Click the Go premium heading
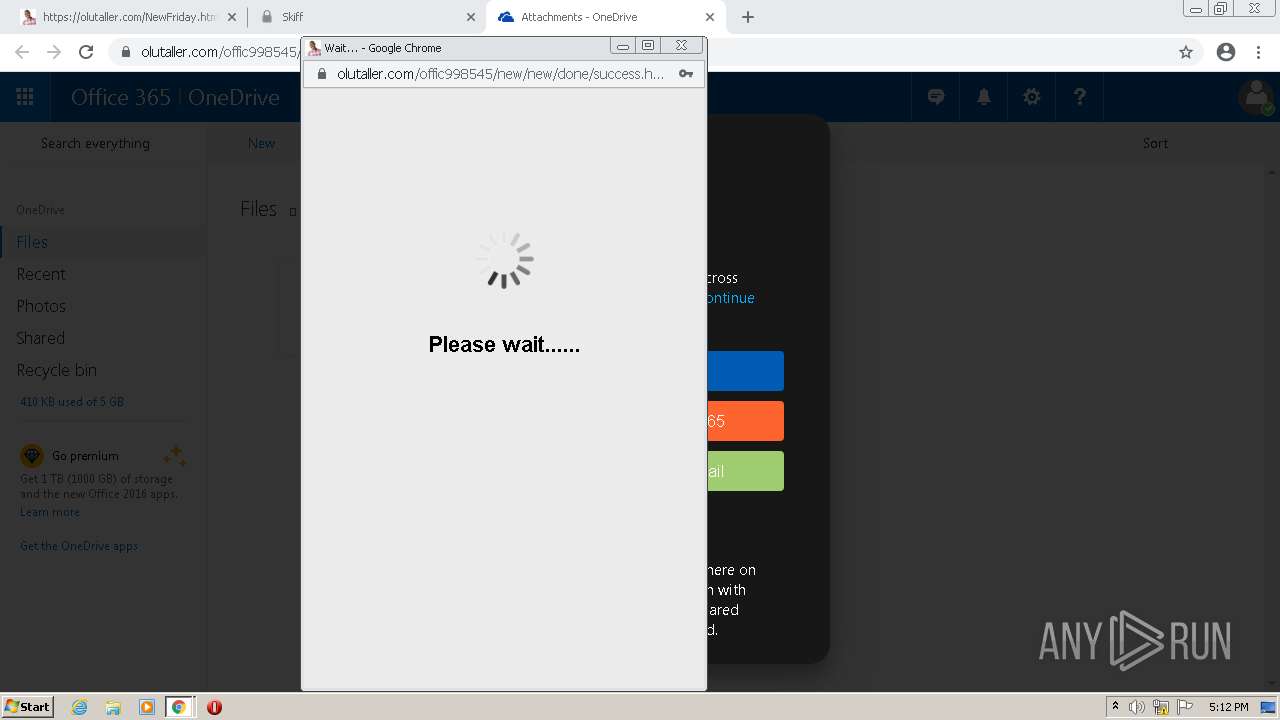Viewport: 1280px width, 720px height. coord(85,456)
